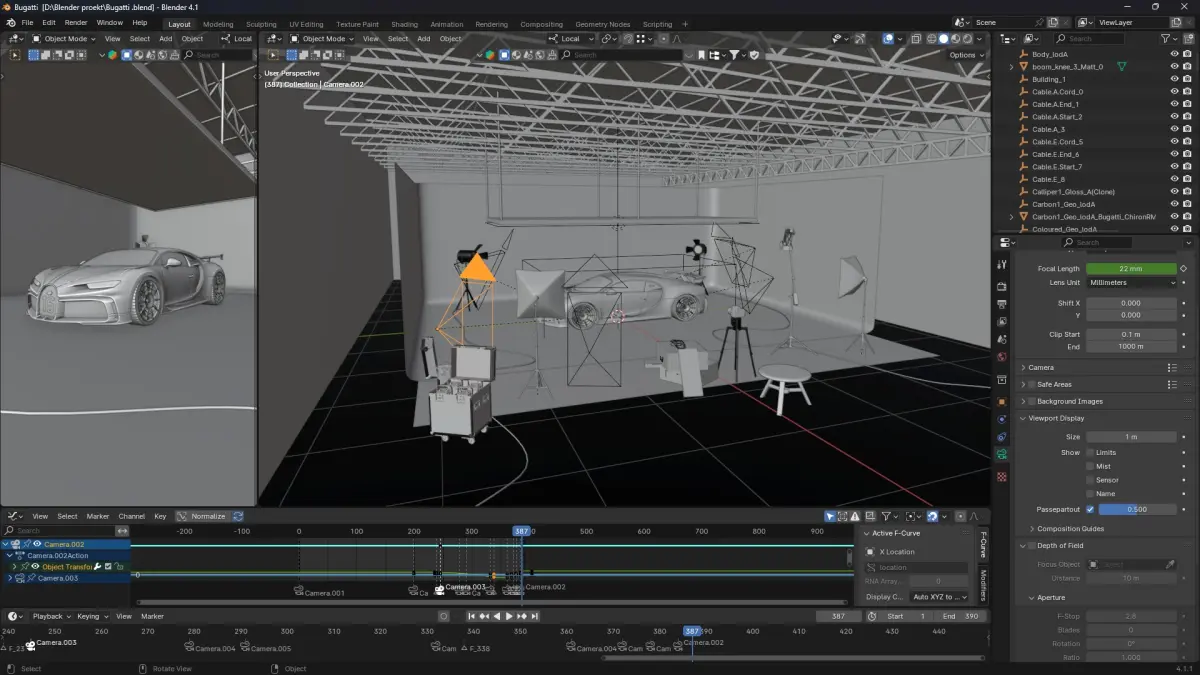The image size is (1200, 675).
Task: Collapse the Aperture subpanel
Action: tap(1032, 597)
